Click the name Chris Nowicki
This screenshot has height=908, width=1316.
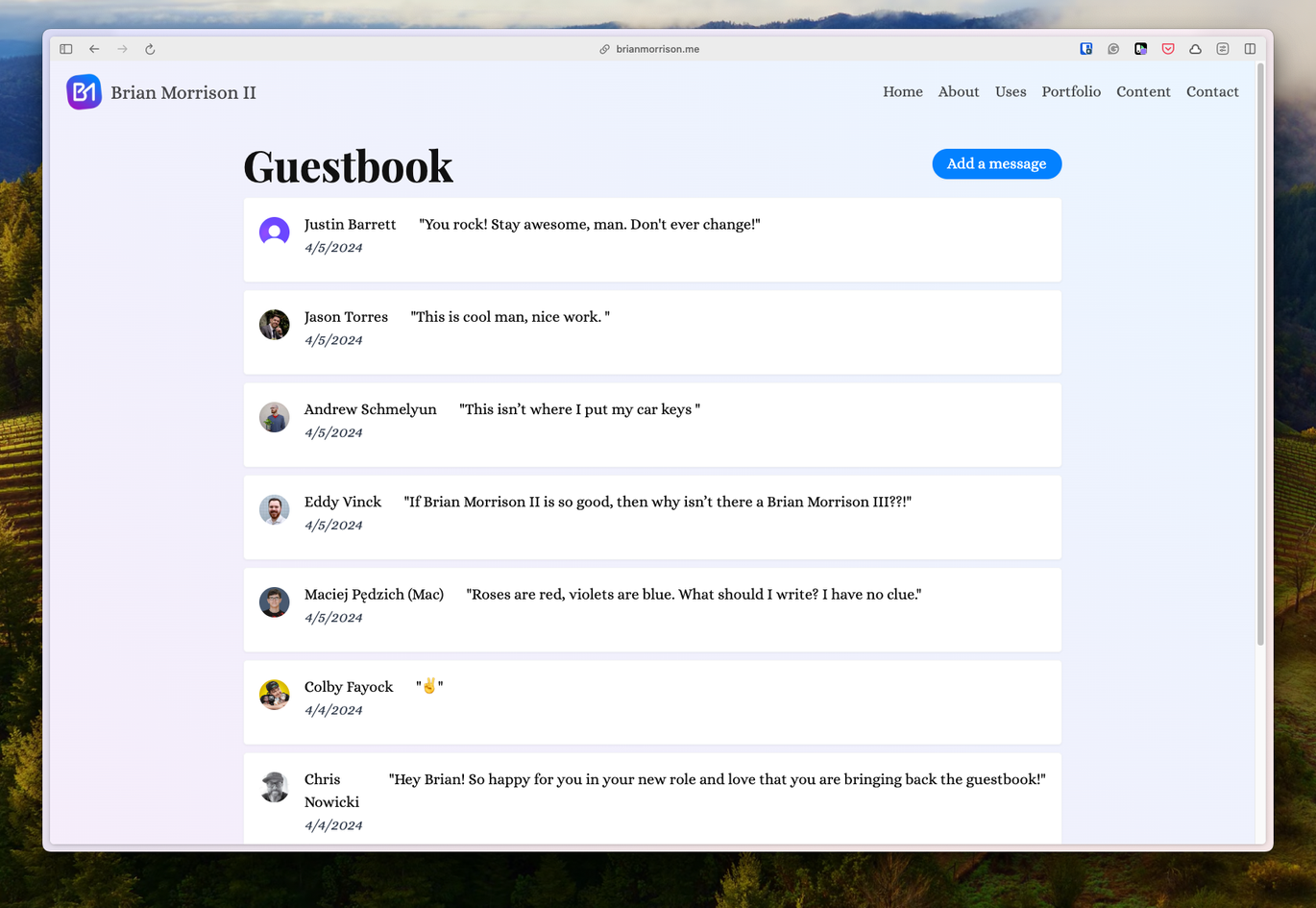[331, 791]
